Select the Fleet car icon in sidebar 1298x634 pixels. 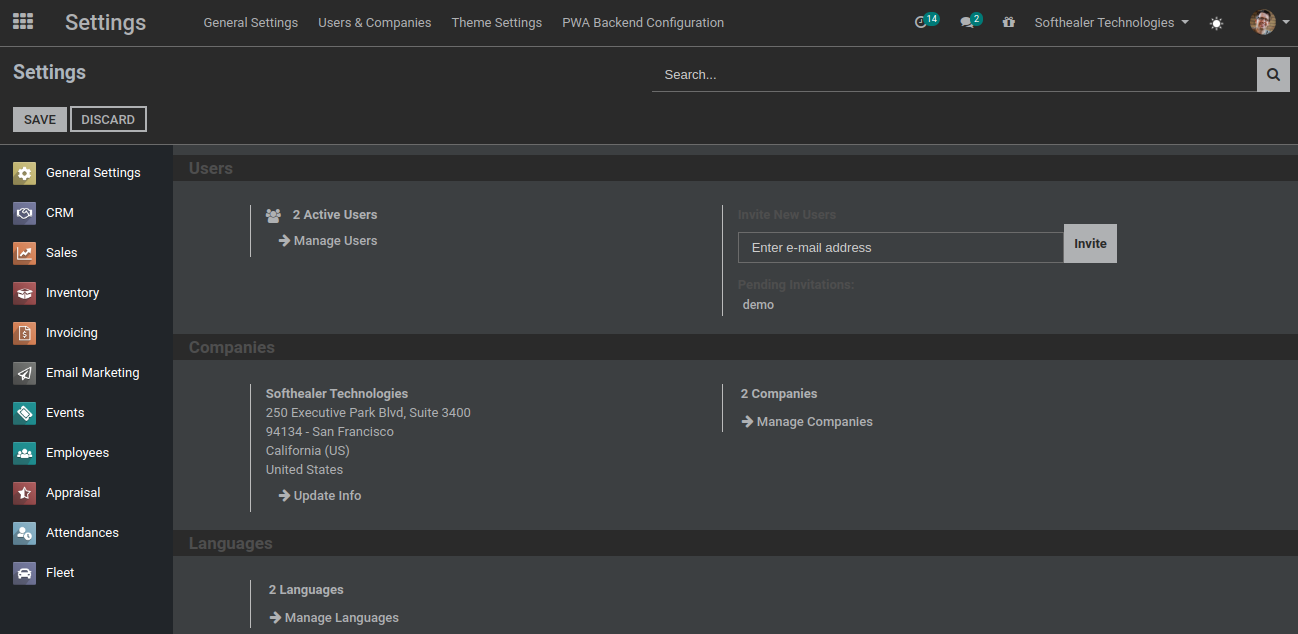(25, 573)
